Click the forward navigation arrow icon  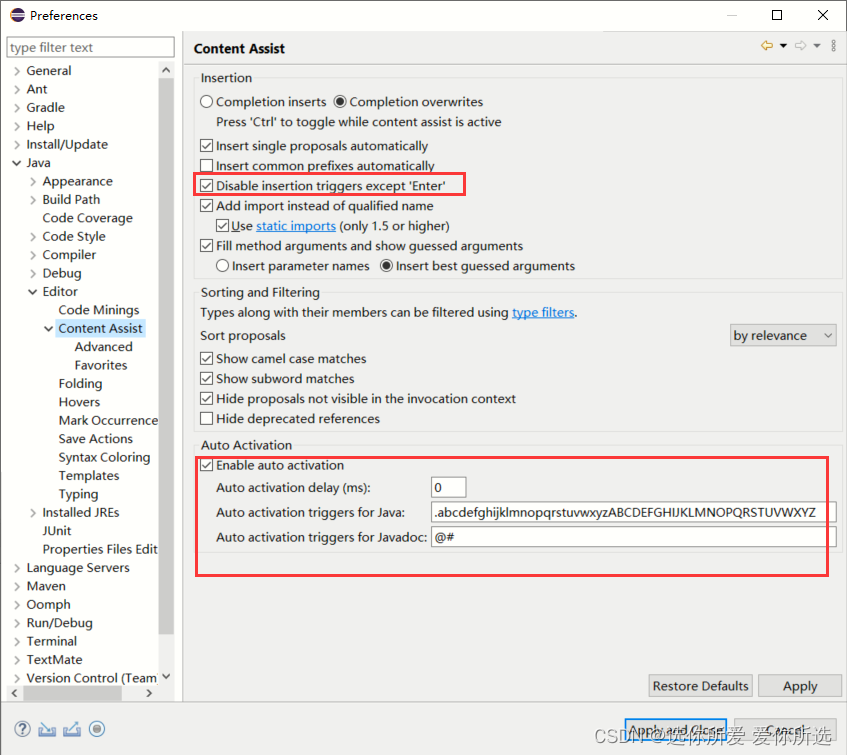801,46
